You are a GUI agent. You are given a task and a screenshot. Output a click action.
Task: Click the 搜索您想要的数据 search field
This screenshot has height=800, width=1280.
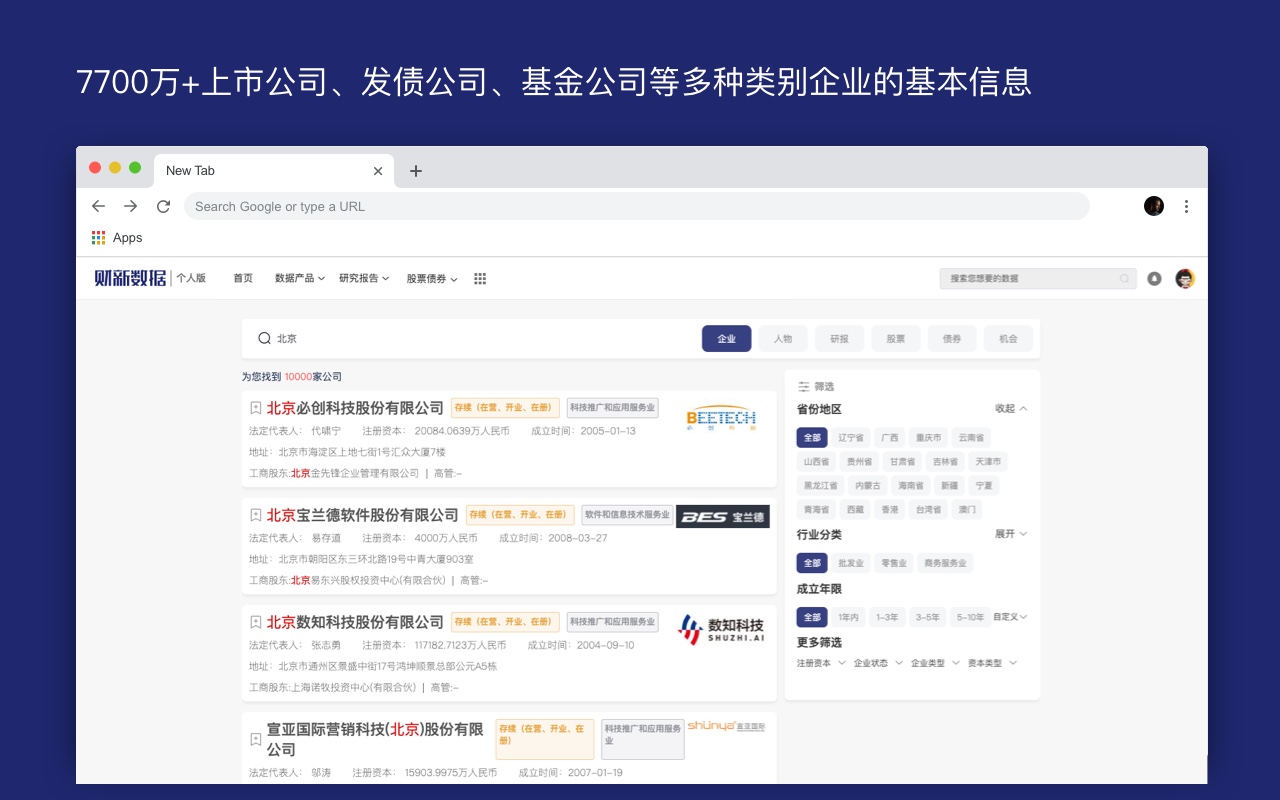click(1038, 279)
